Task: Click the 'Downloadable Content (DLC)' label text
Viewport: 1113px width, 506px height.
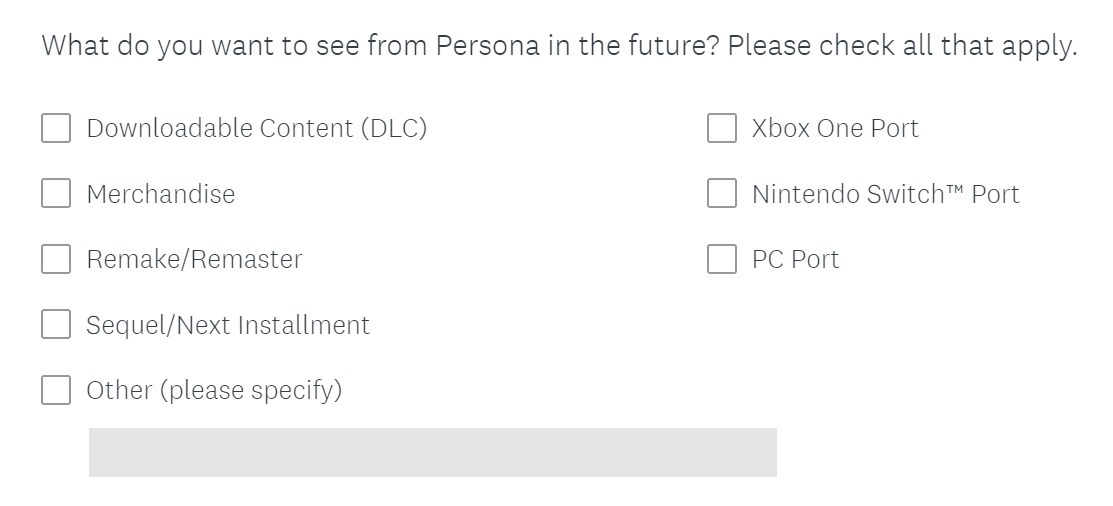Action: pyautogui.click(x=256, y=128)
